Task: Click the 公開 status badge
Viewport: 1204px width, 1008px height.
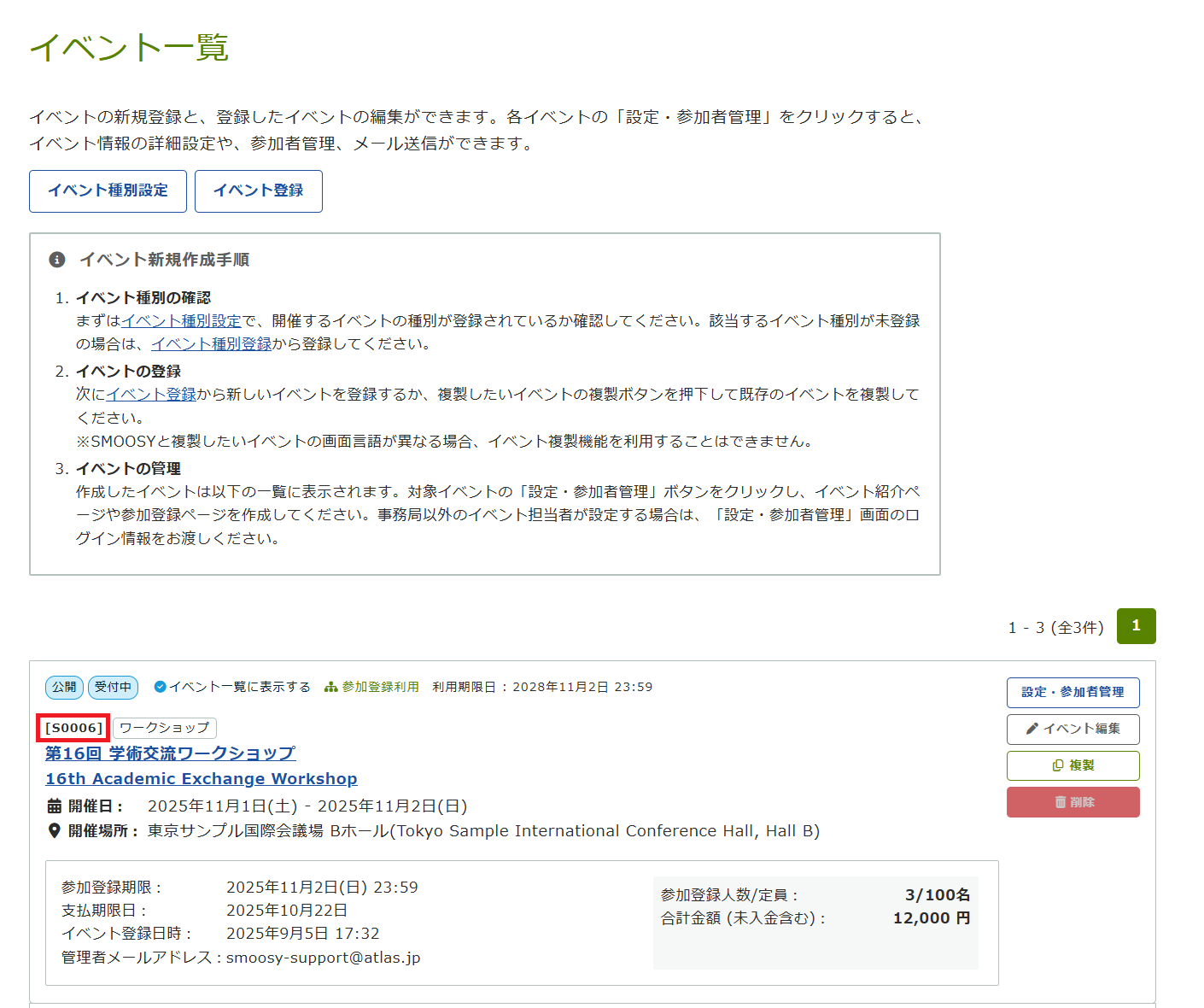Action: (64, 687)
